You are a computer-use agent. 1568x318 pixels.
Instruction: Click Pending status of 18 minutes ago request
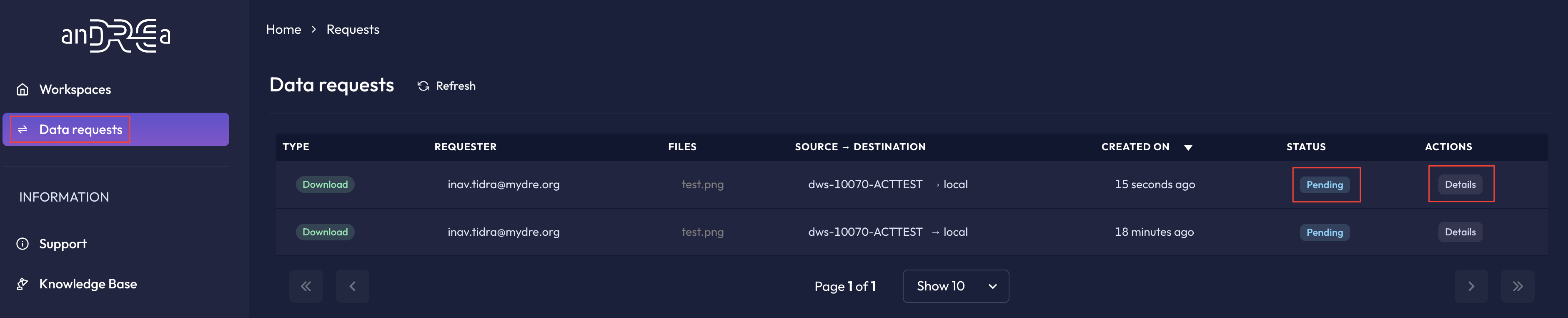(x=1325, y=233)
